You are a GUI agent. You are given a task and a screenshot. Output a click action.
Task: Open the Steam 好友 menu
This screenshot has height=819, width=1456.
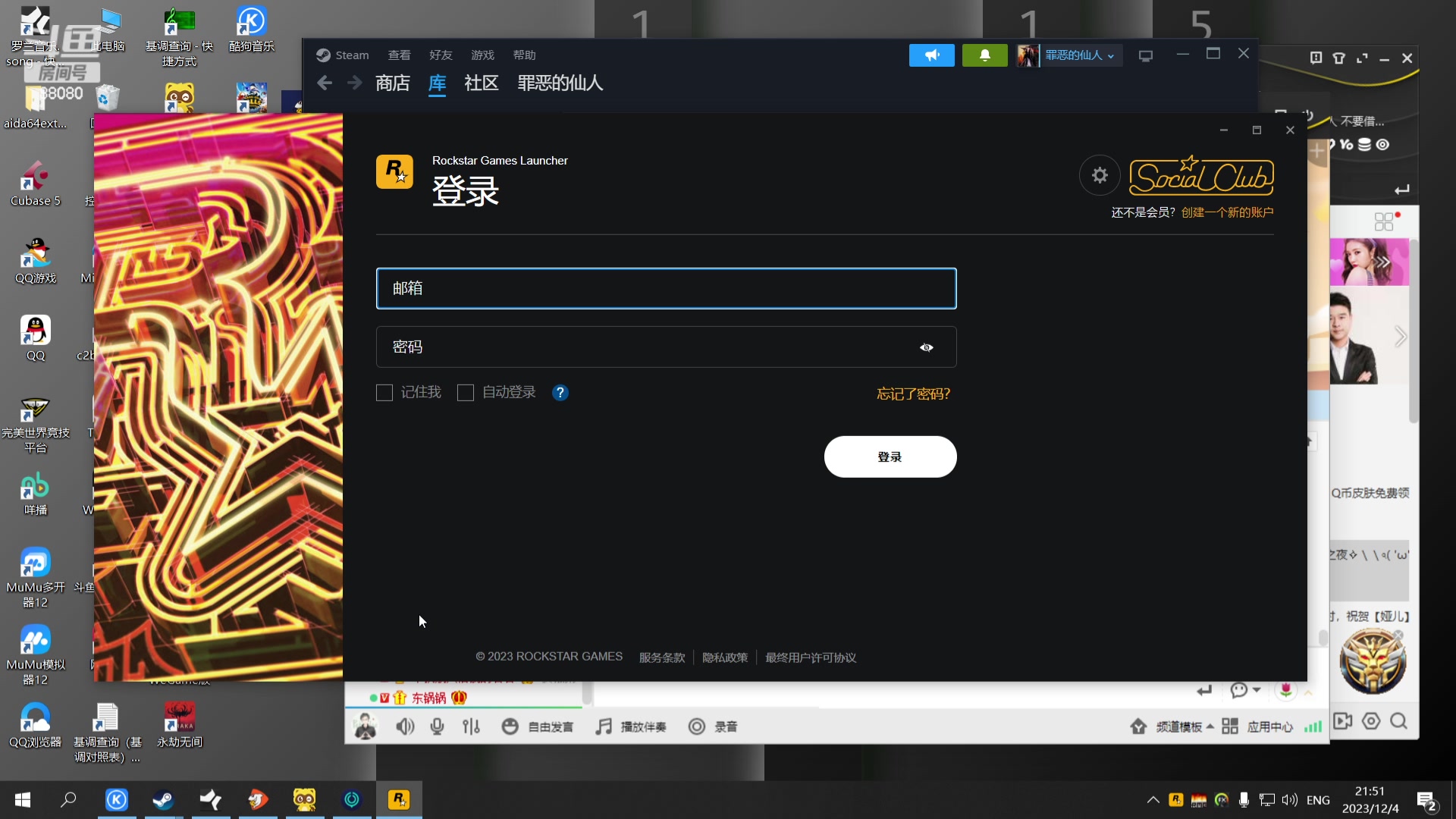click(440, 55)
